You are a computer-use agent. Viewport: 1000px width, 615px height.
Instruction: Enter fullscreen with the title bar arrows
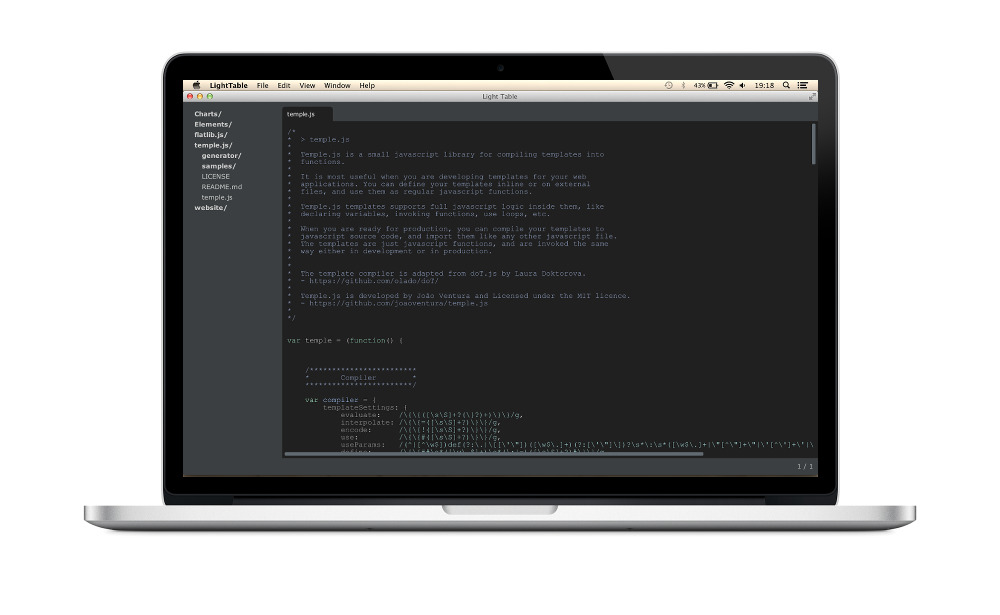(812, 96)
